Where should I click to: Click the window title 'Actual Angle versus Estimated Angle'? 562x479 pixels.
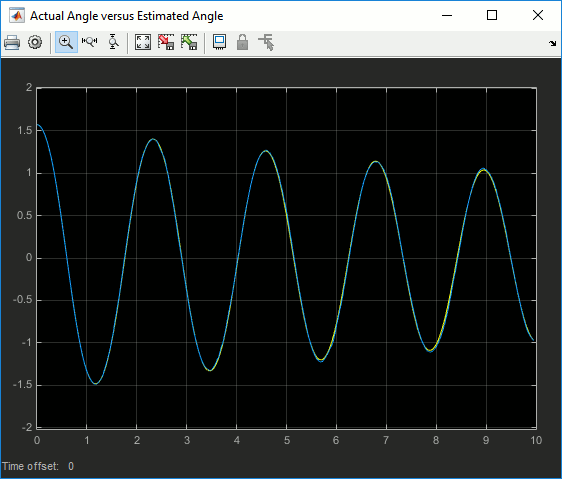[127, 16]
